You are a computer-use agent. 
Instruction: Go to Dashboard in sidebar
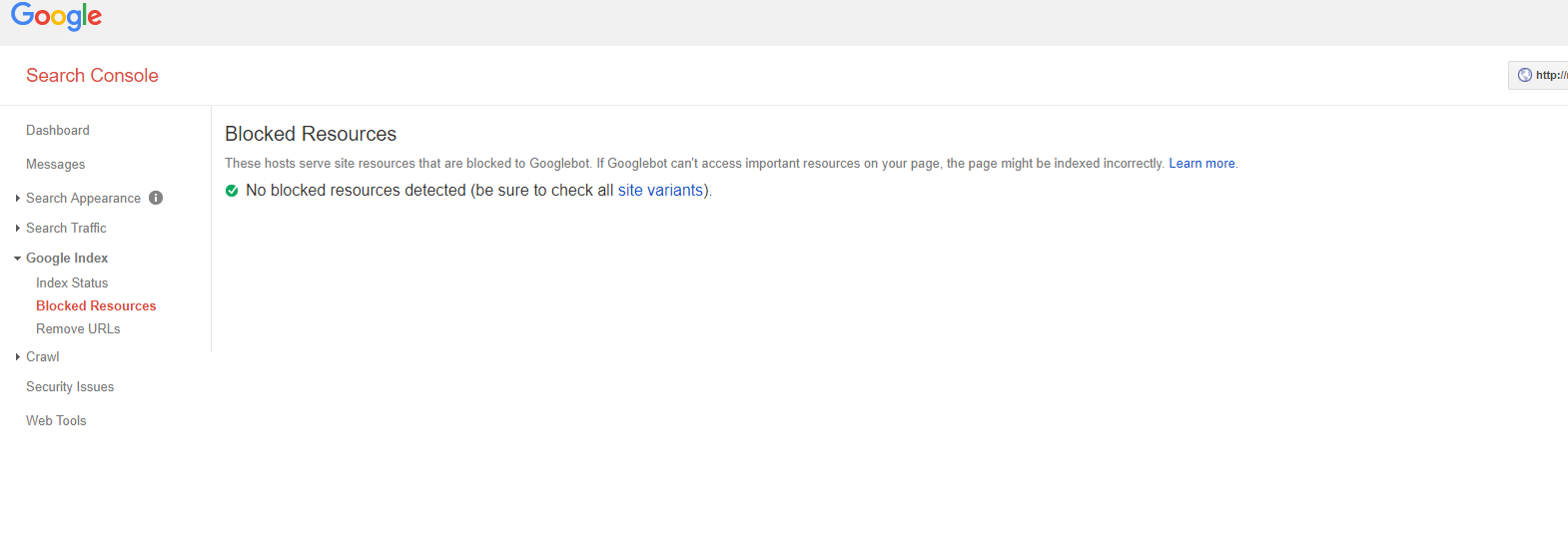[x=58, y=131]
